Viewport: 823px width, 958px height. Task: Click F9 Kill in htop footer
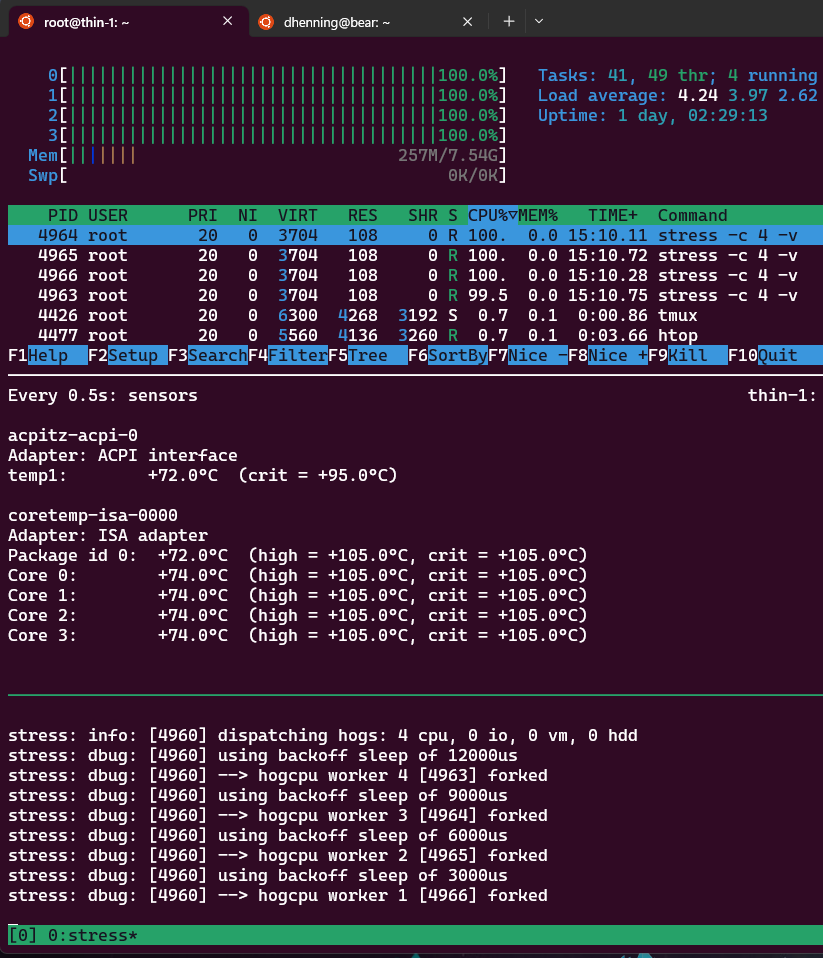(688, 356)
